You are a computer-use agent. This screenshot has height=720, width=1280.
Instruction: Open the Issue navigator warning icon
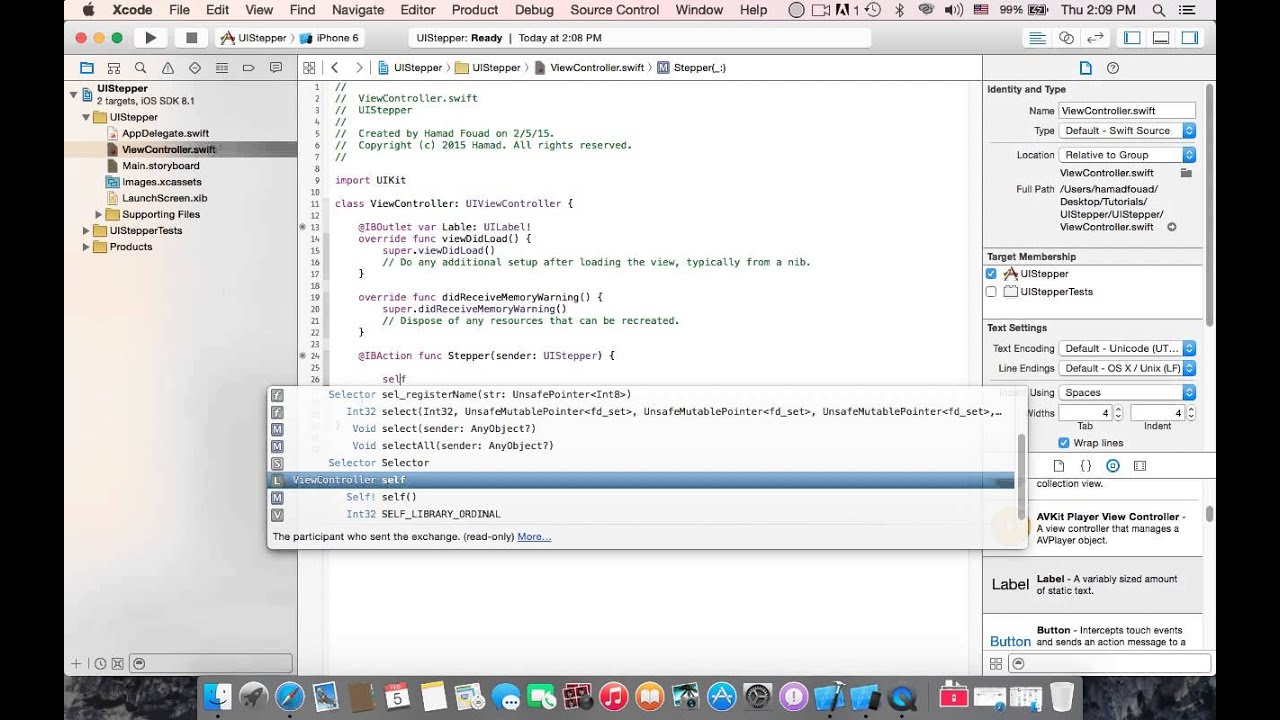click(167, 68)
